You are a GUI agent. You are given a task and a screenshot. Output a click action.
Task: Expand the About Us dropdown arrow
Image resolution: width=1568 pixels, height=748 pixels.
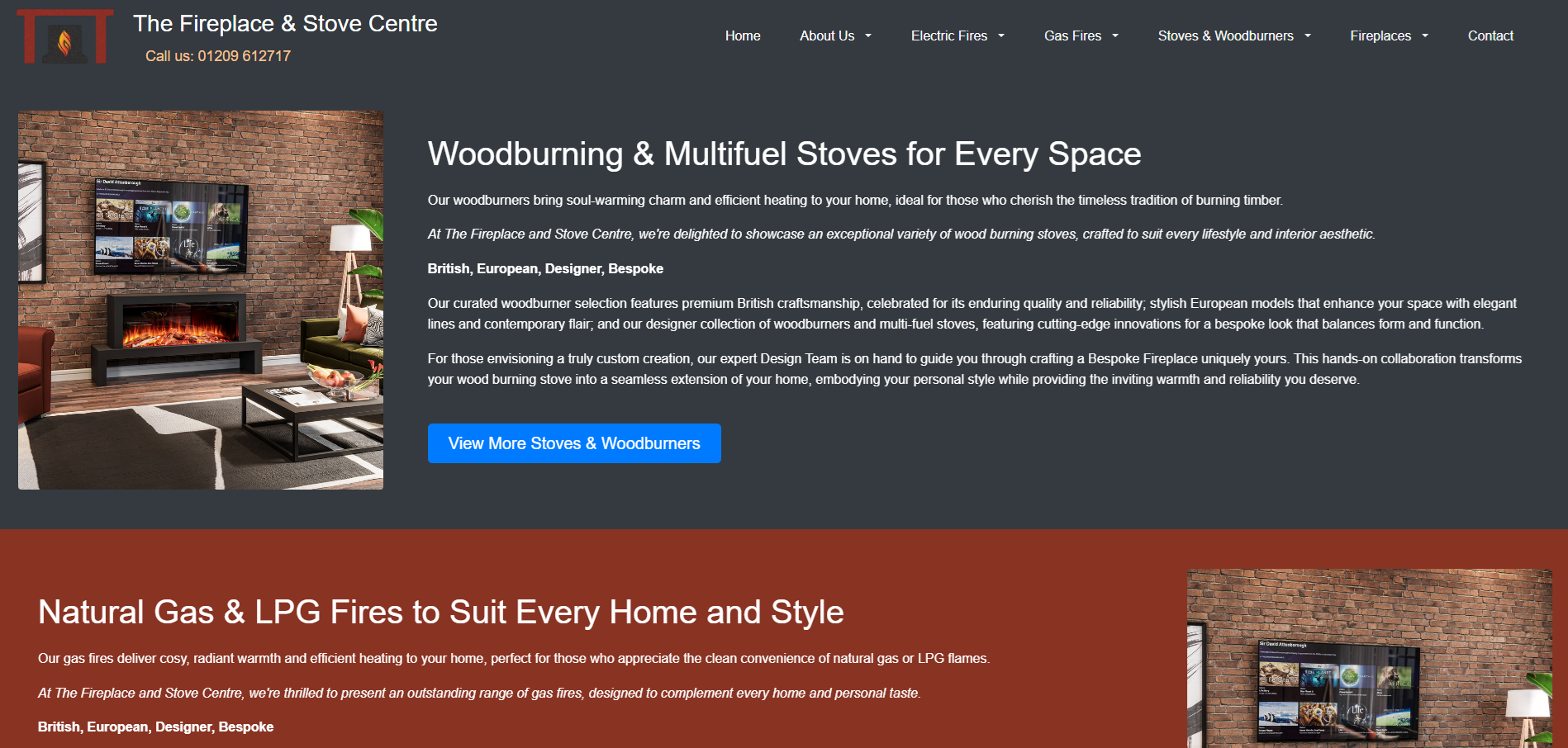pos(868,36)
